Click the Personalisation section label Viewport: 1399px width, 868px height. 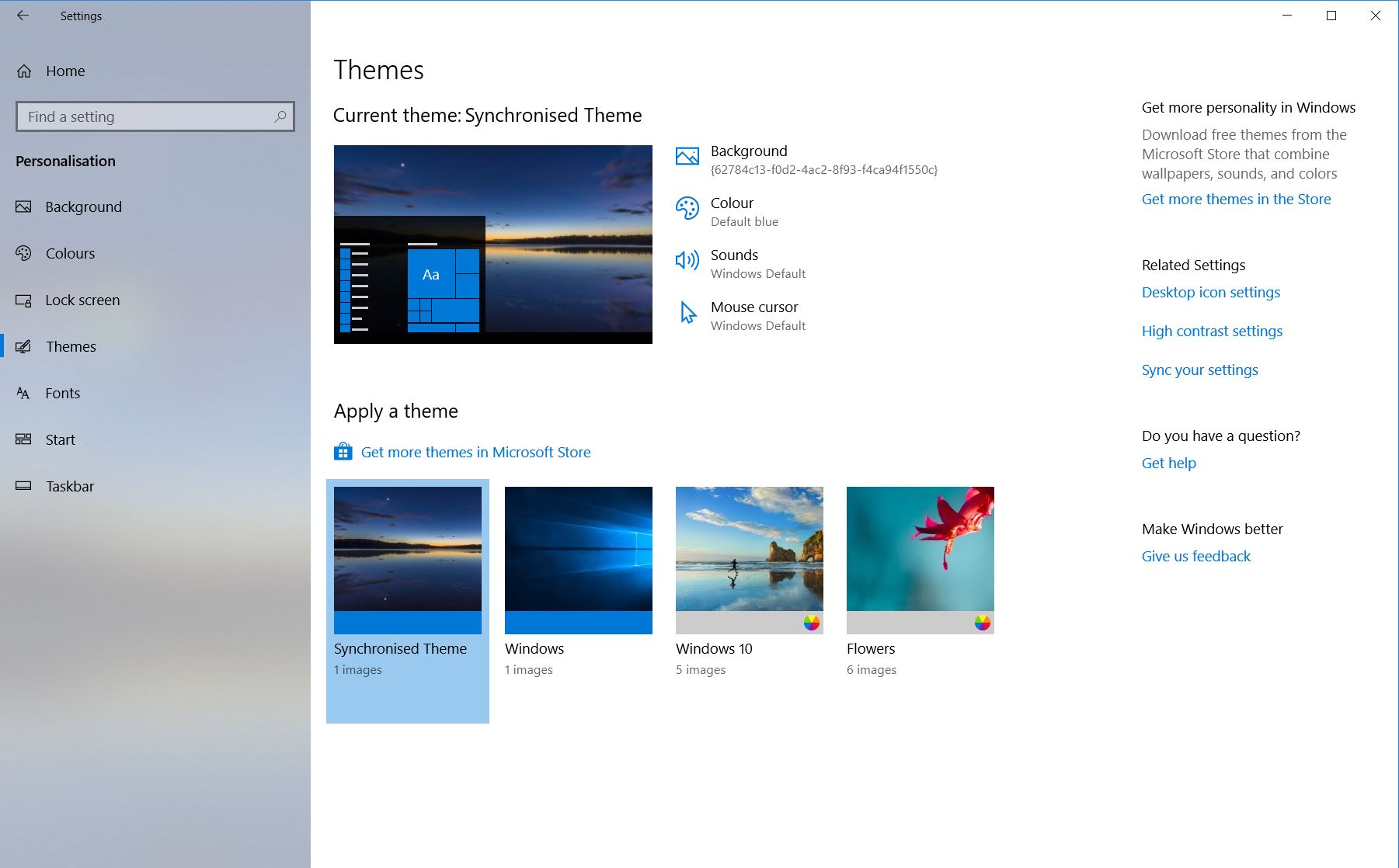click(x=65, y=161)
